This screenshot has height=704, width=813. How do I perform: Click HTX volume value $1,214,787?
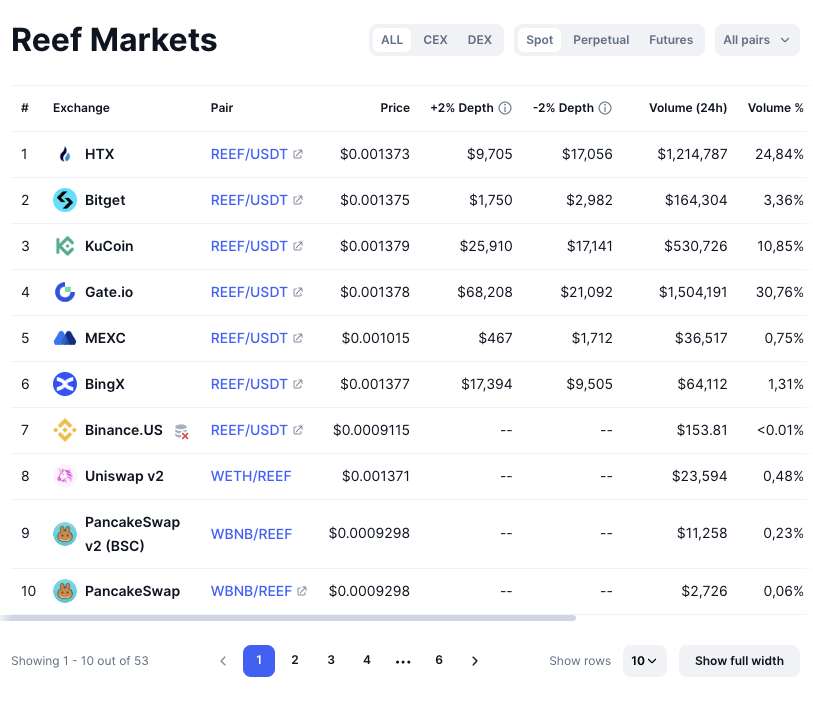tap(692, 154)
